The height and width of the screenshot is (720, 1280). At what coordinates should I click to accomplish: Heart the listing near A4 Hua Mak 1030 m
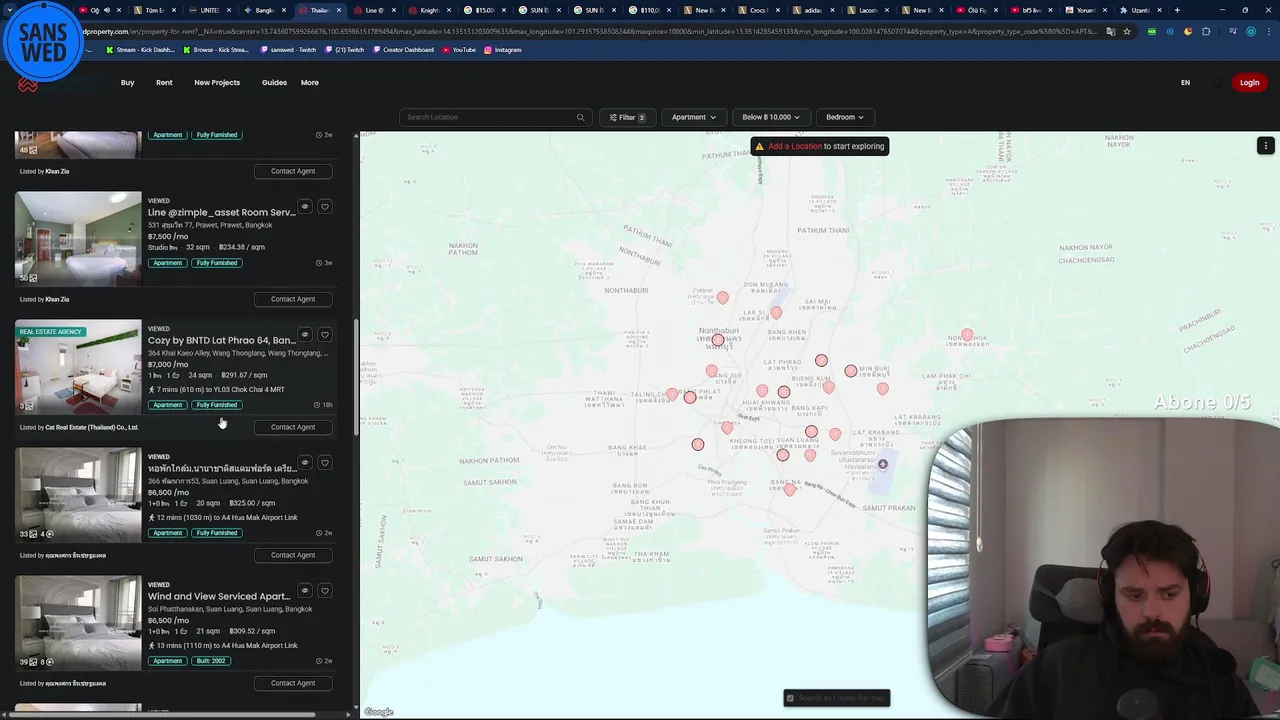325,463
